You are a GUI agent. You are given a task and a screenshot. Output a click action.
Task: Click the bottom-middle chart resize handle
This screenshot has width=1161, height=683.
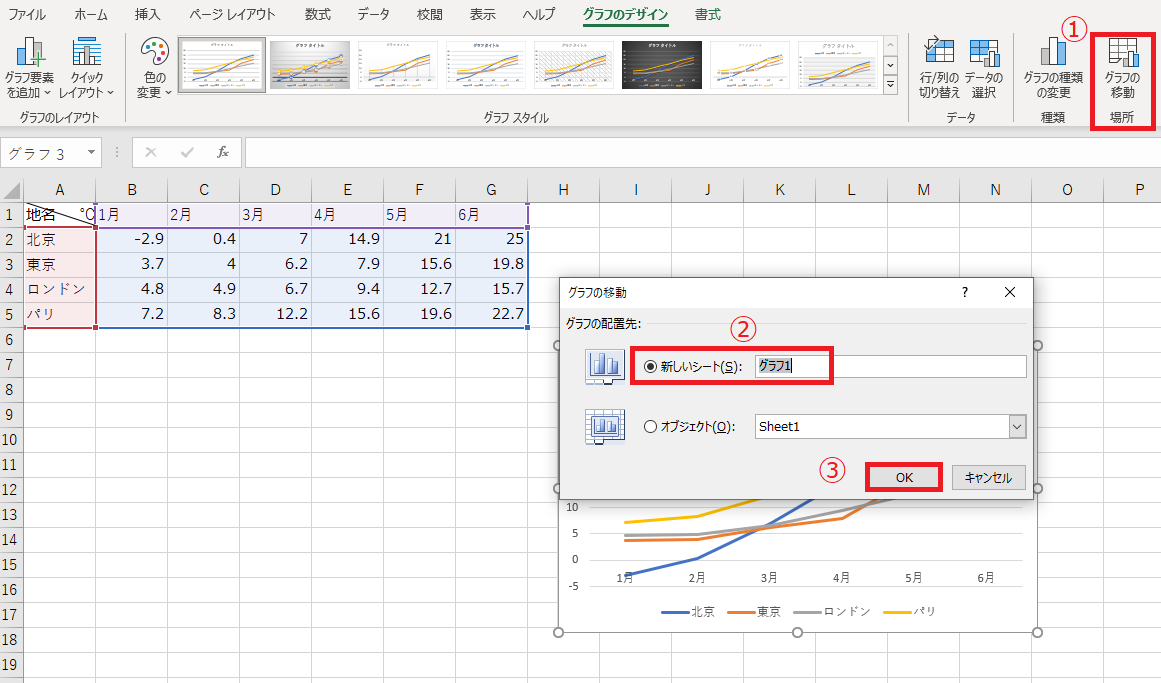797,633
